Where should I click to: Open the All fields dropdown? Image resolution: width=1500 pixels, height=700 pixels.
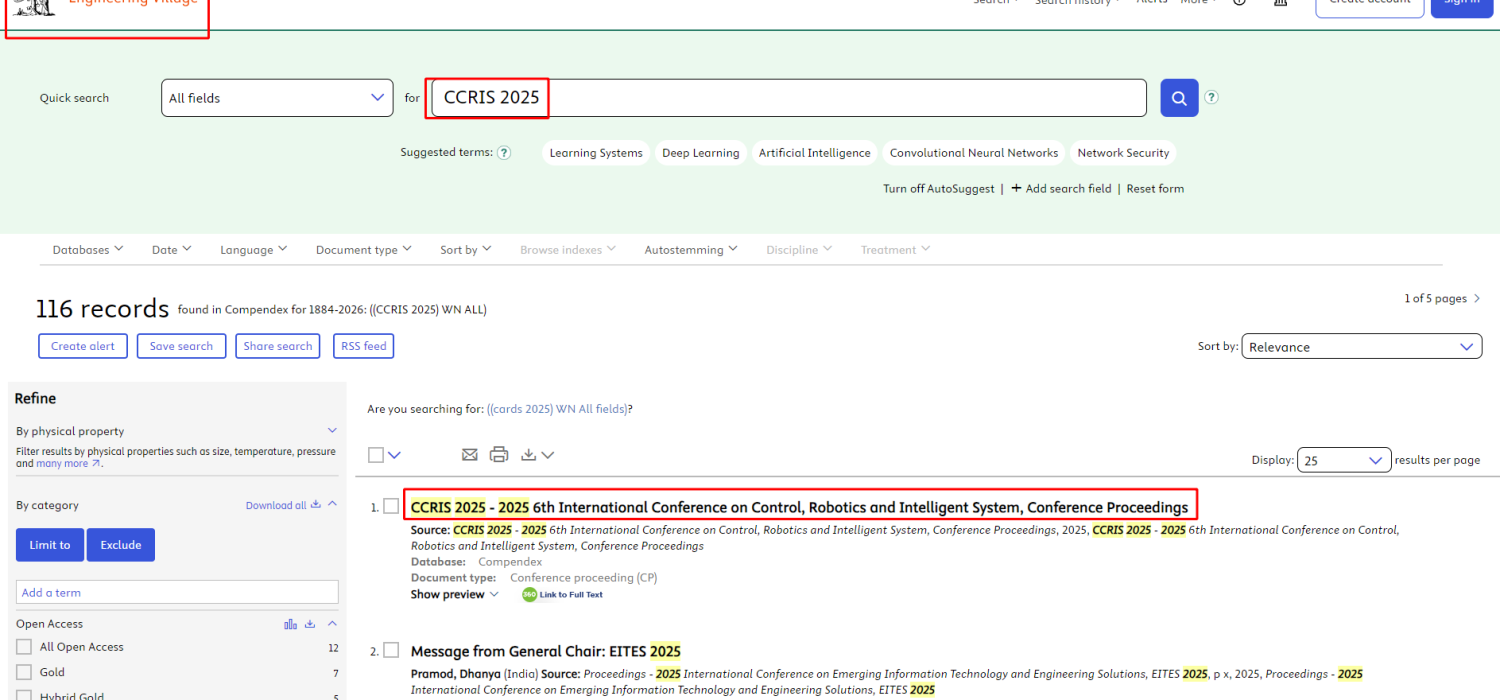tap(277, 98)
